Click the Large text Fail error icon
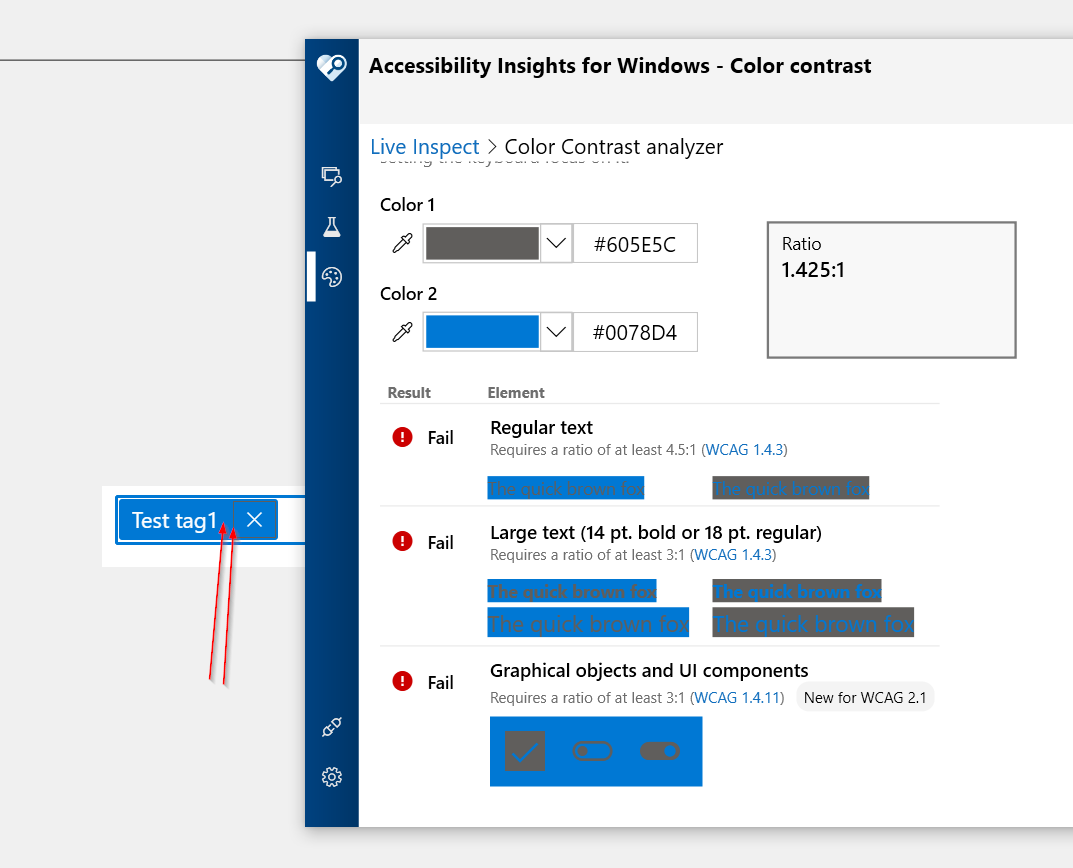The image size is (1073, 868). (x=402, y=541)
